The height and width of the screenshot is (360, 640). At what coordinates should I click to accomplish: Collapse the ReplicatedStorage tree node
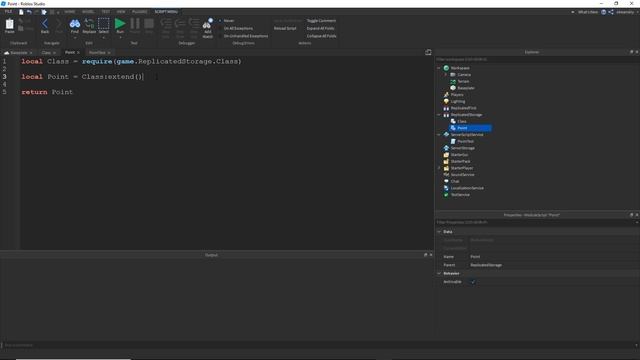(x=439, y=115)
